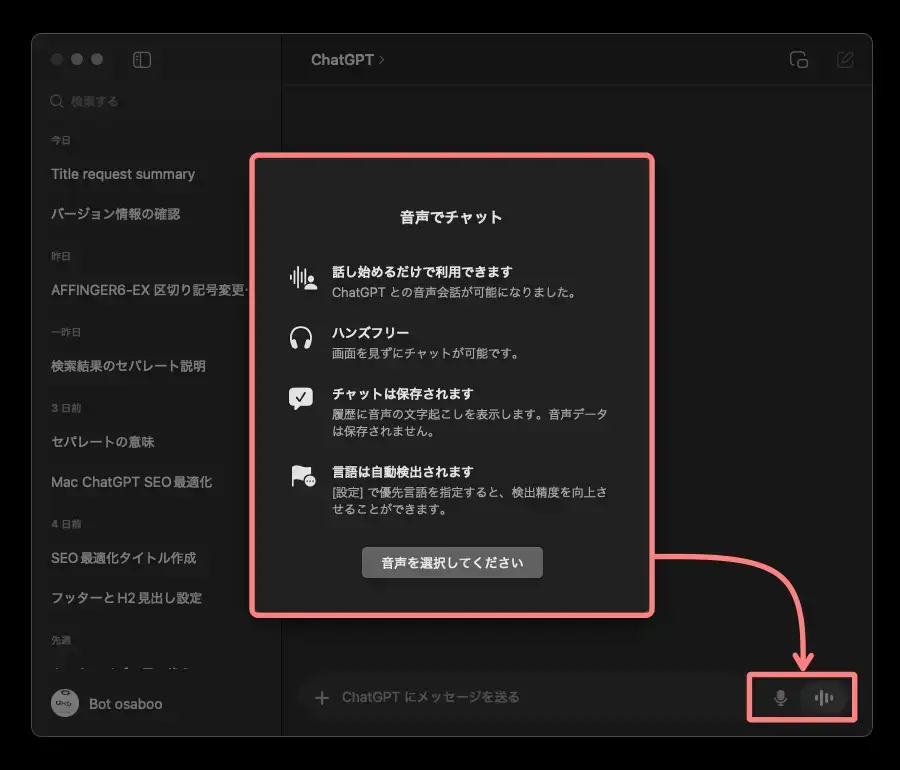Viewport: 900px width, 770px height.
Task: Click the 履歴に音声の文字起こし description text
Action: [x=470, y=423]
